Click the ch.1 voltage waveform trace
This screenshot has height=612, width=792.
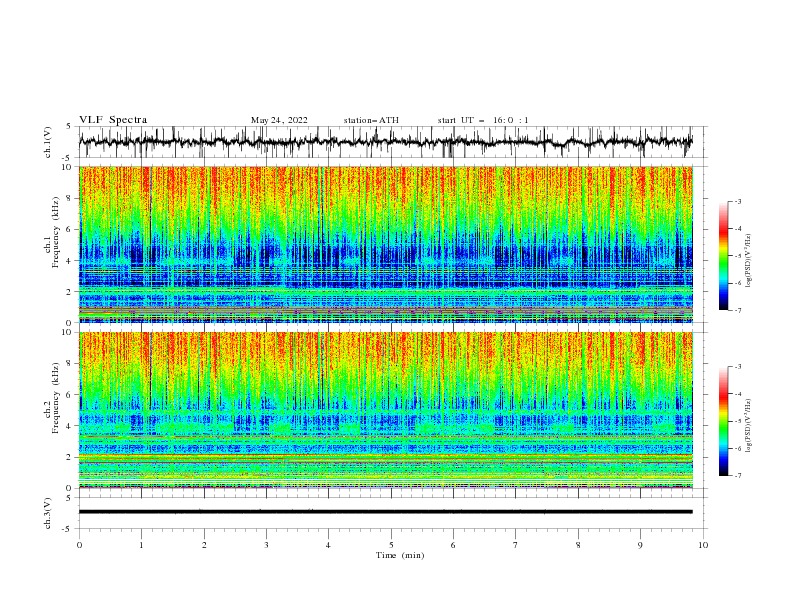(385, 142)
